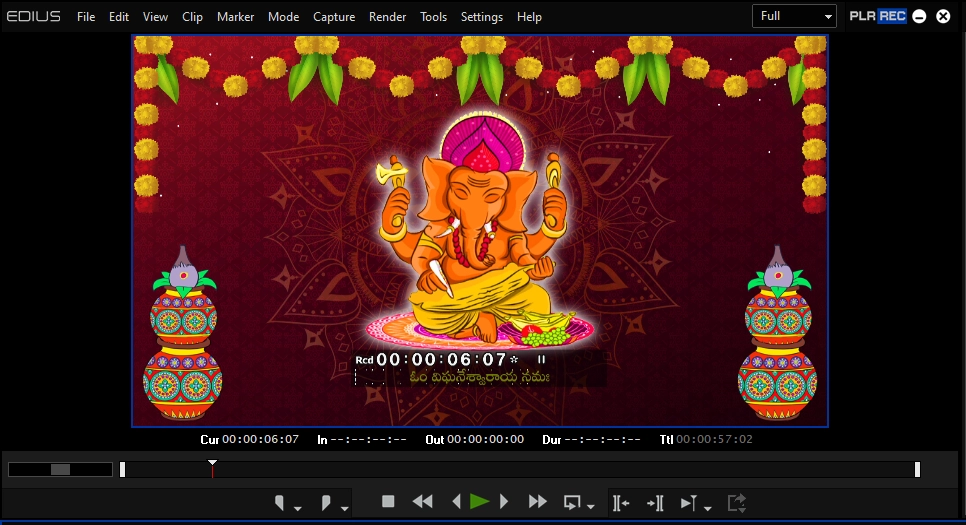Click the Out timecode value 00:00:00:00
The image size is (966, 525).
485,439
